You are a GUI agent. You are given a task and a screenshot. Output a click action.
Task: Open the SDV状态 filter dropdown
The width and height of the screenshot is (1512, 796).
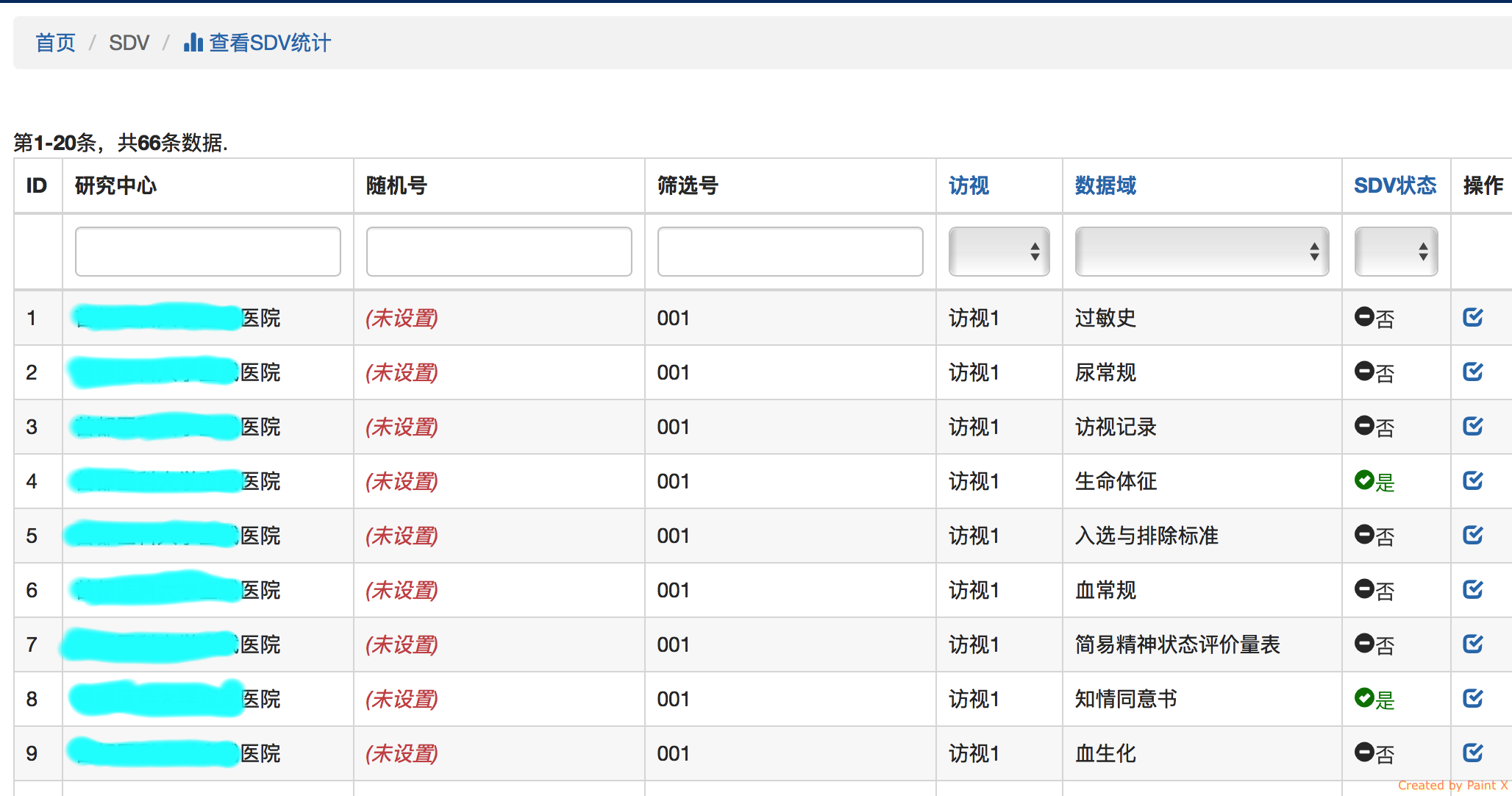click(1396, 252)
